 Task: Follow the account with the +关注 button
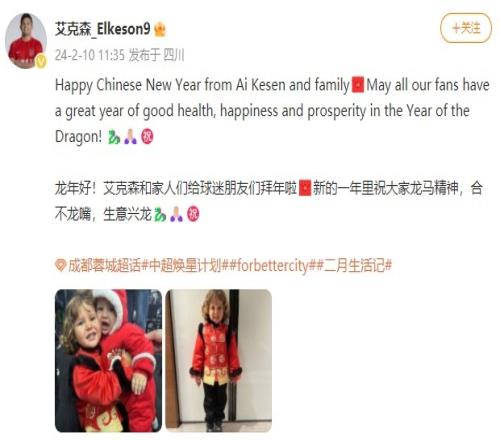(466, 28)
